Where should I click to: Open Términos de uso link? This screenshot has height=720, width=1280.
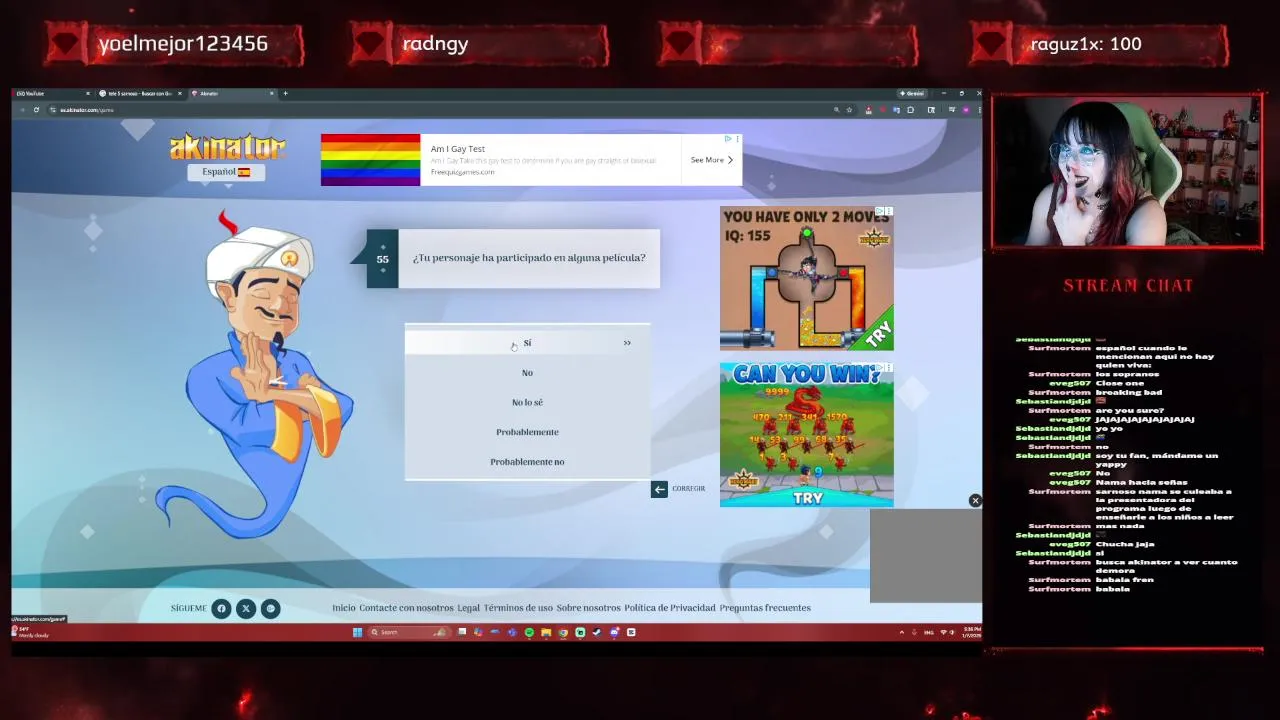518,608
